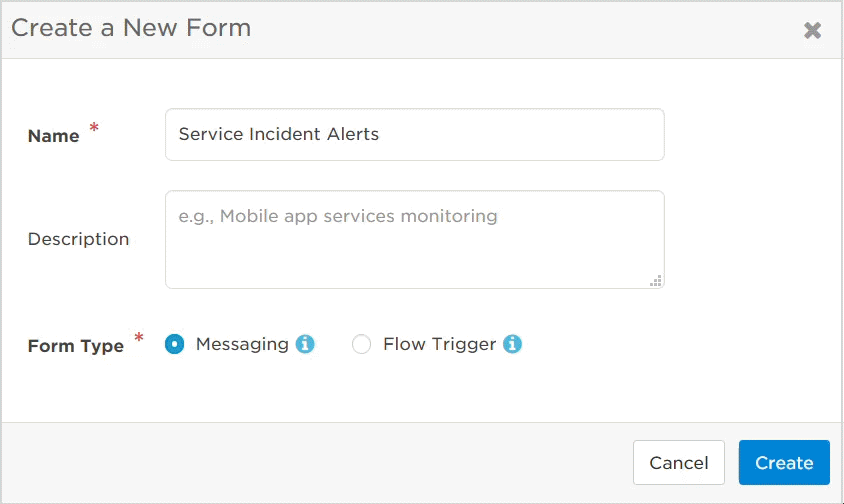Click the red asterisk beside Name
The image size is (844, 504).
pyautogui.click(x=94, y=128)
